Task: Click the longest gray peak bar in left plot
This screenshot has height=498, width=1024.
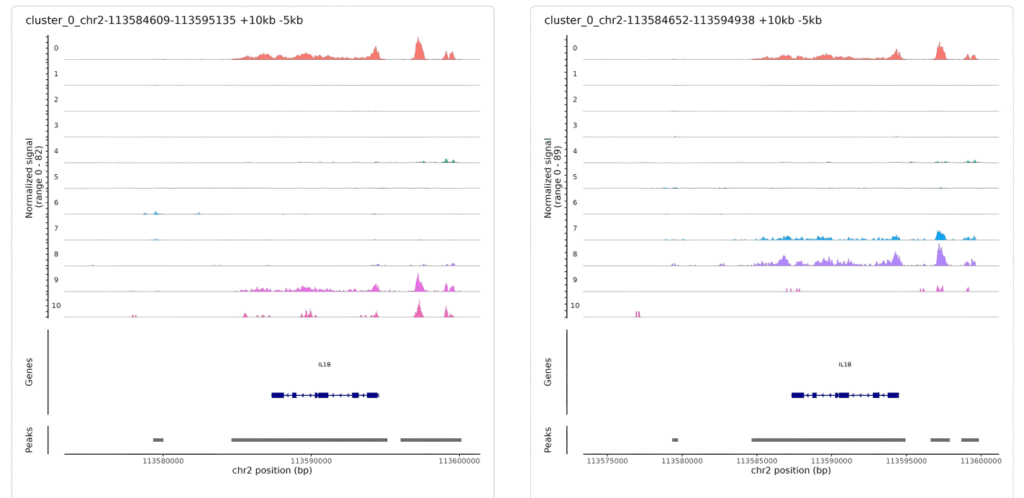Action: click(309, 439)
